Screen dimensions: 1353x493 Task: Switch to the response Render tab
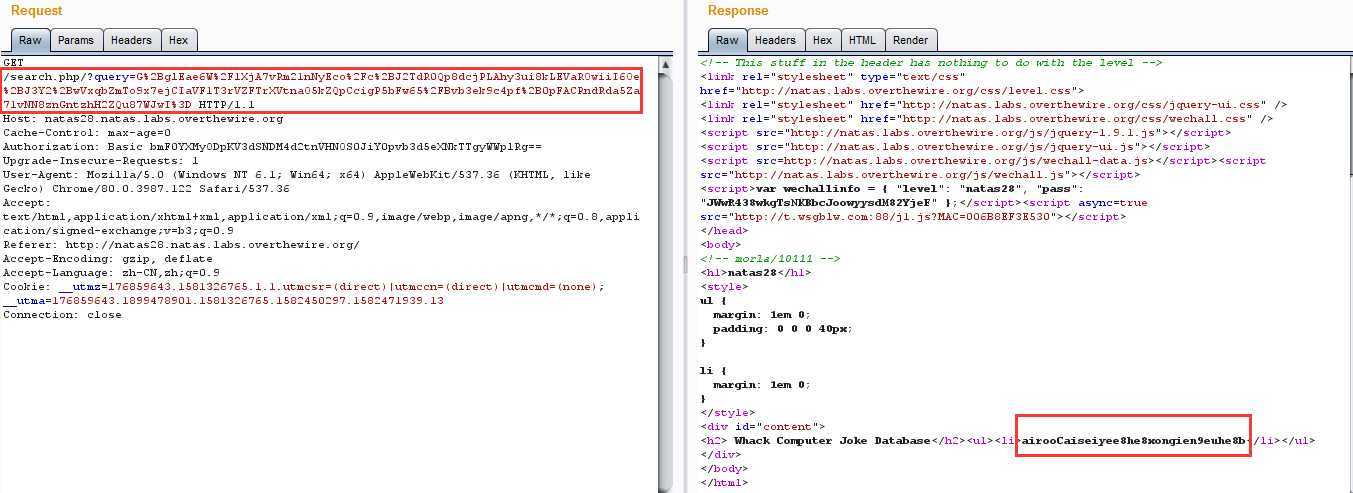pyautogui.click(x=910, y=40)
